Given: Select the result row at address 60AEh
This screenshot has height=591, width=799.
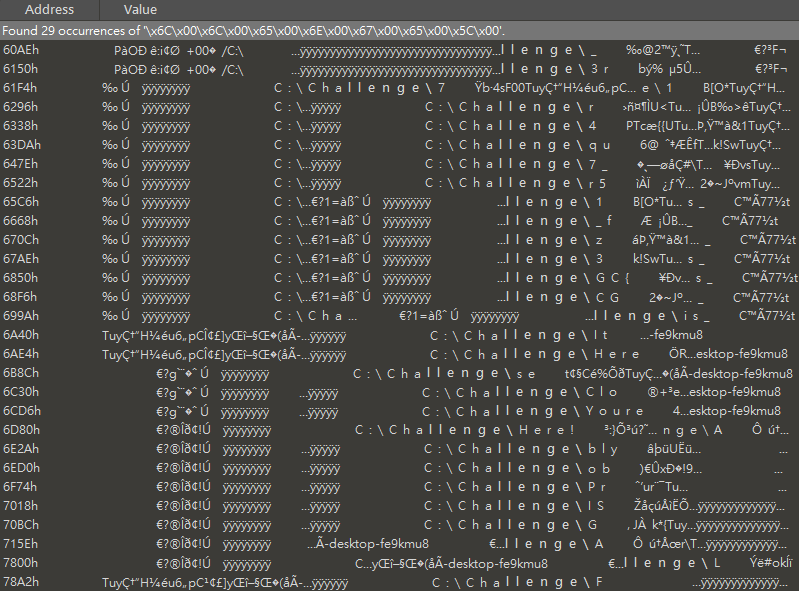Looking at the screenshot, I should pyautogui.click(x=400, y=50).
